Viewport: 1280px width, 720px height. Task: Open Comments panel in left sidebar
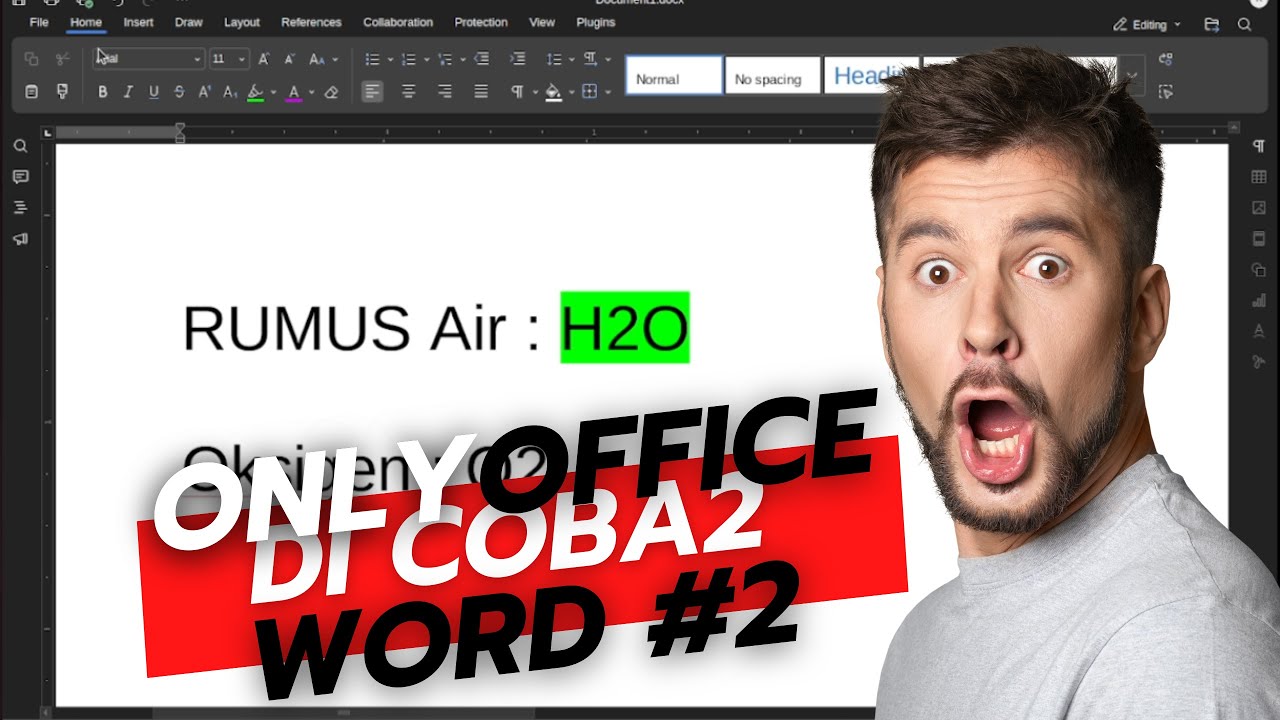tap(20, 177)
